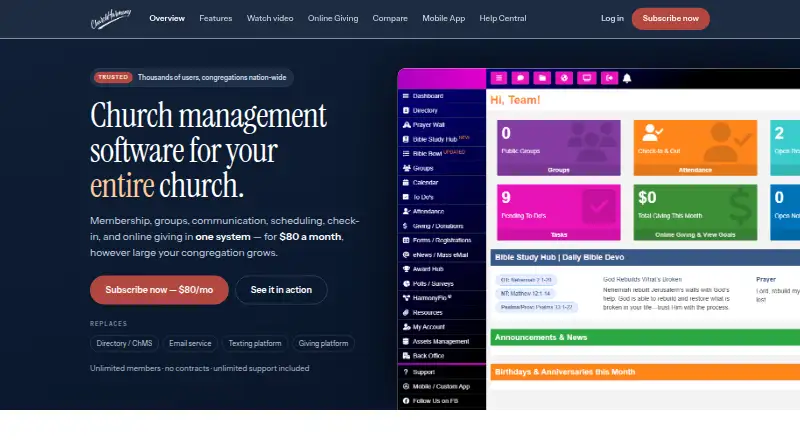Click the Announcements & News green bar
This screenshot has width=800, height=440.
(x=645, y=337)
